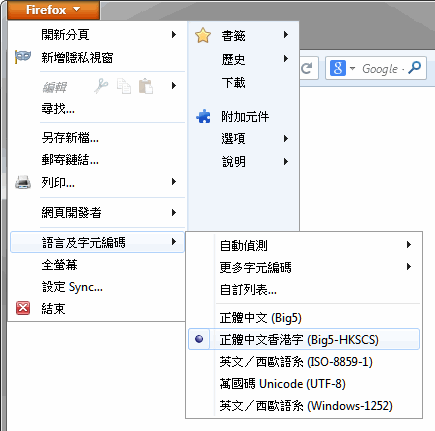Image resolution: width=435 pixels, height=431 pixels.
Task: Click inside the Google search field
Action: 383,69
